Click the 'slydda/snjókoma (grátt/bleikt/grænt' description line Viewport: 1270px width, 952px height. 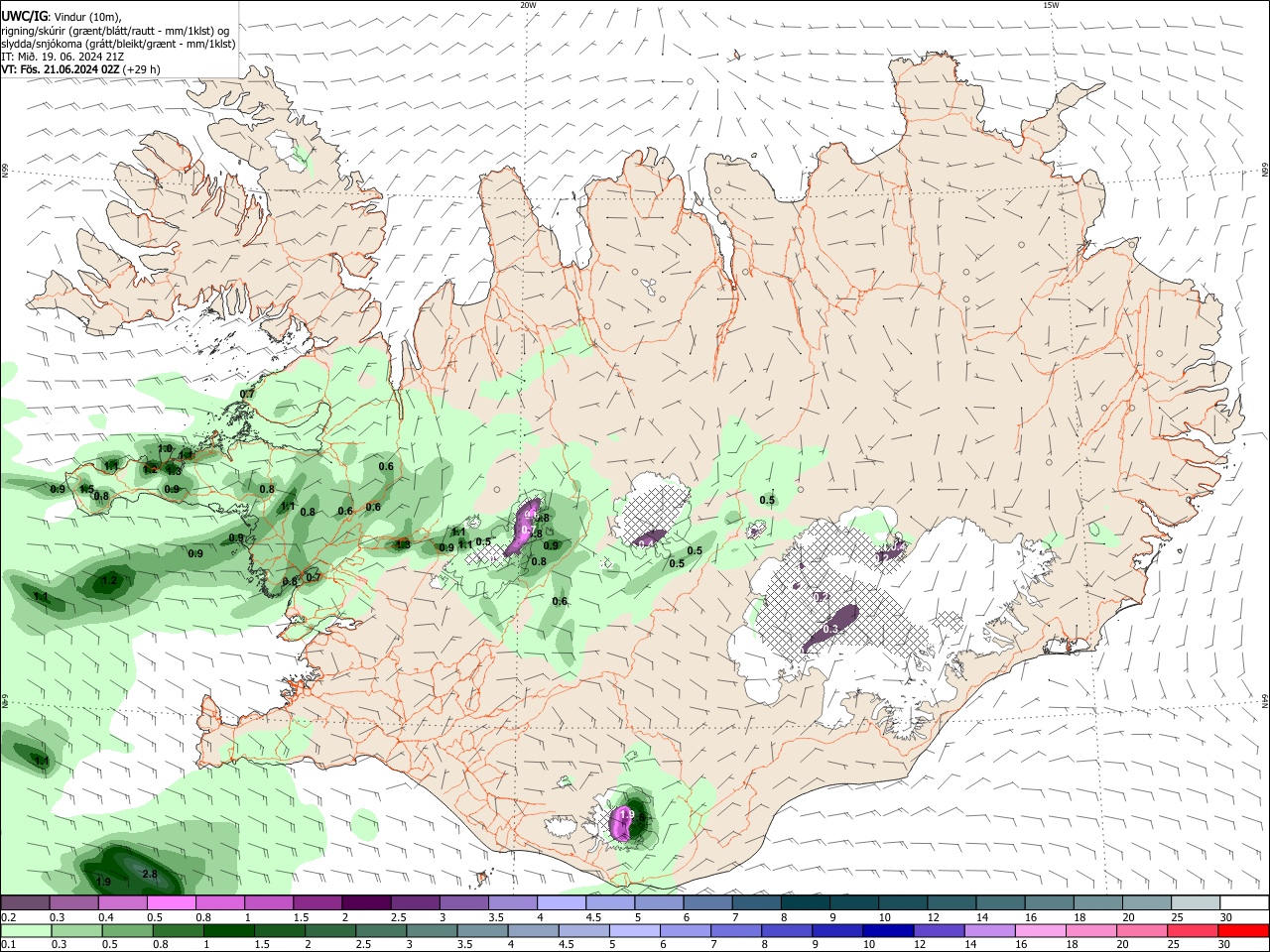[118, 44]
